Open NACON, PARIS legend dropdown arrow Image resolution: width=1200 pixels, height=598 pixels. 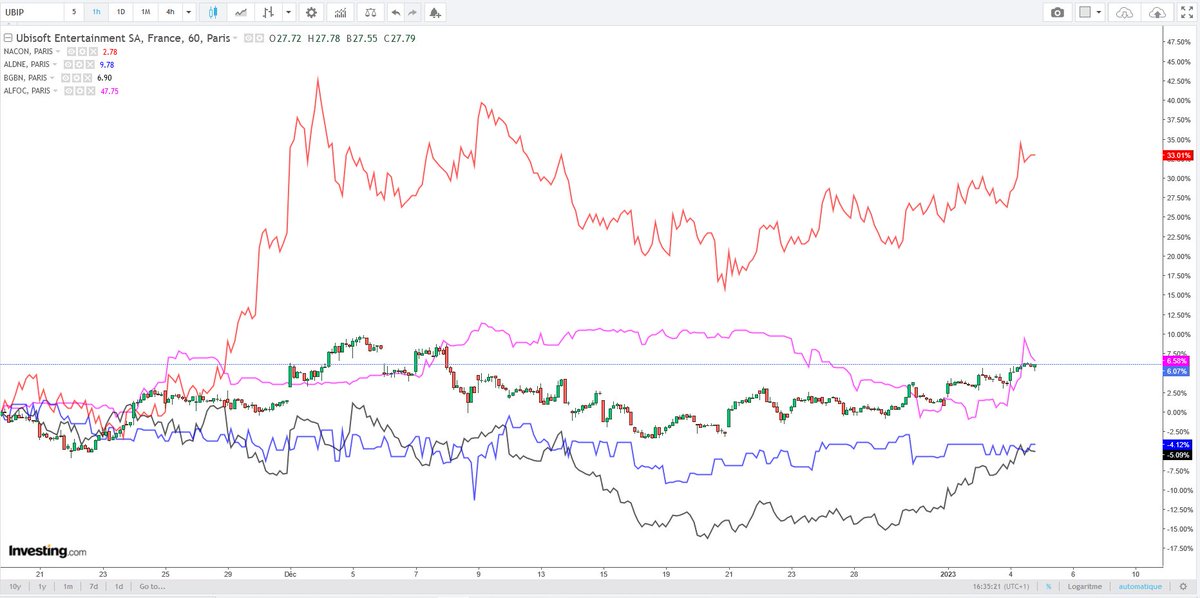(x=58, y=51)
